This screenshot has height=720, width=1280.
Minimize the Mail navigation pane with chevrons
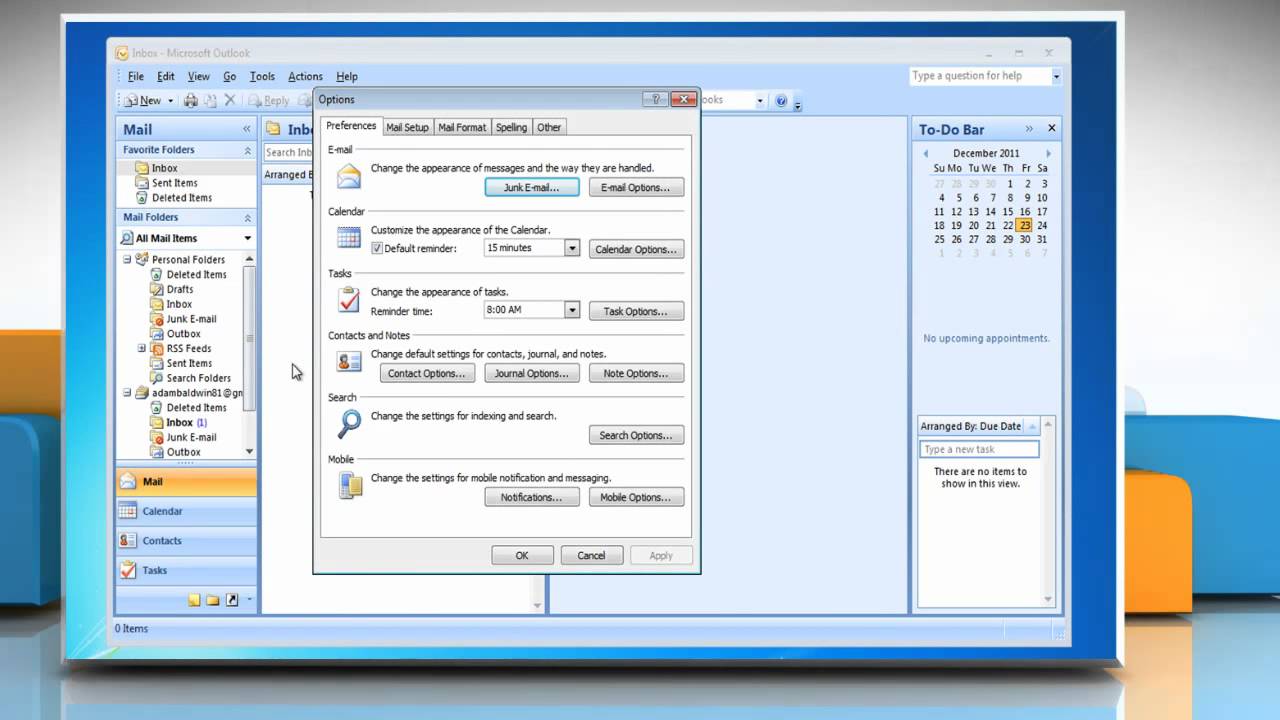point(246,129)
